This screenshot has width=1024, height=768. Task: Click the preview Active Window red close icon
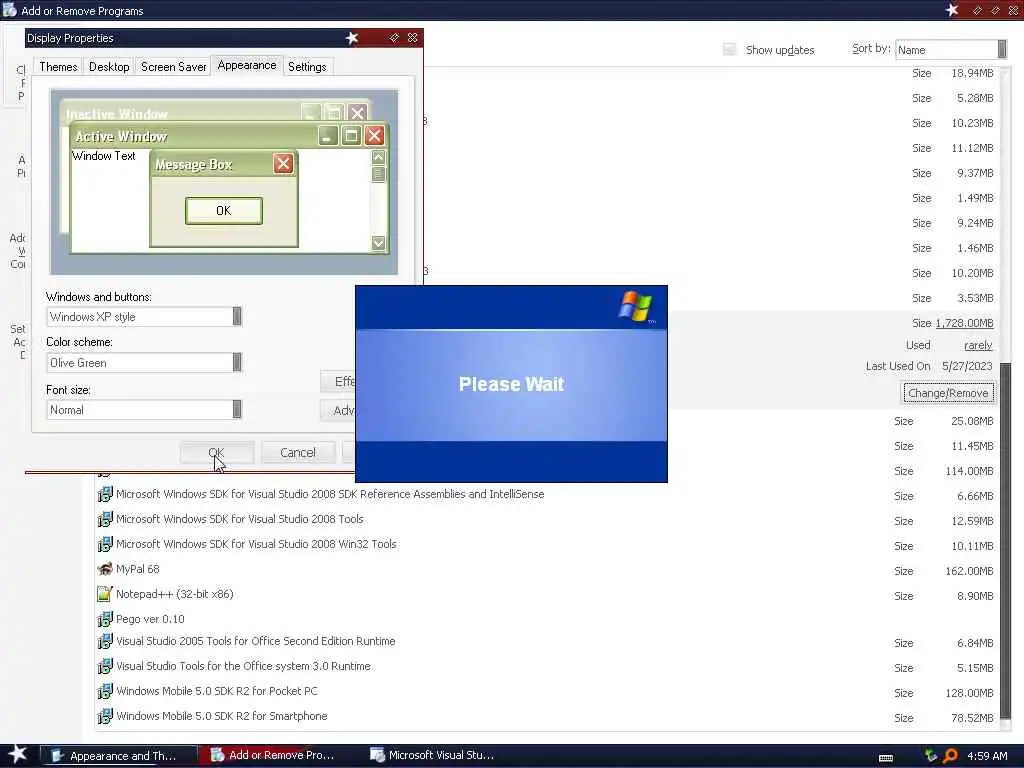374,135
